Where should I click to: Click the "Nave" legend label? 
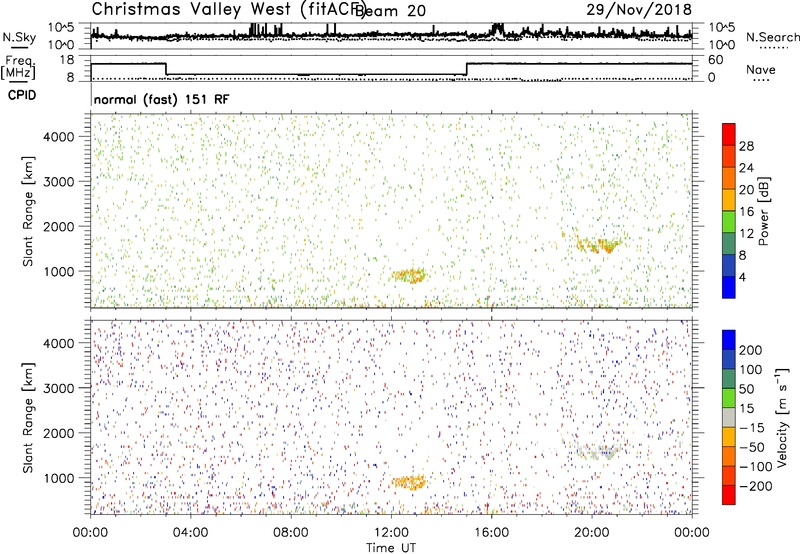pyautogui.click(x=760, y=69)
